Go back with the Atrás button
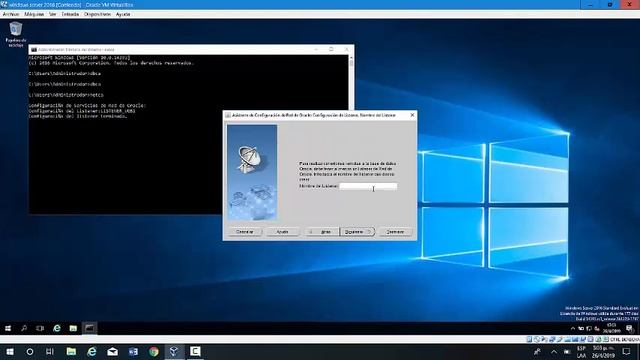This screenshot has width=640, height=360. 322,232
